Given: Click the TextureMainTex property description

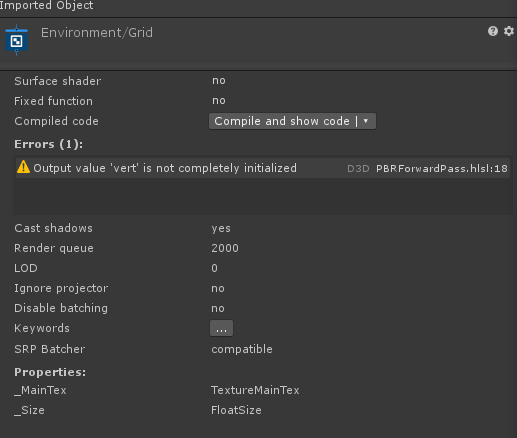Looking at the screenshot, I should [255, 390].
